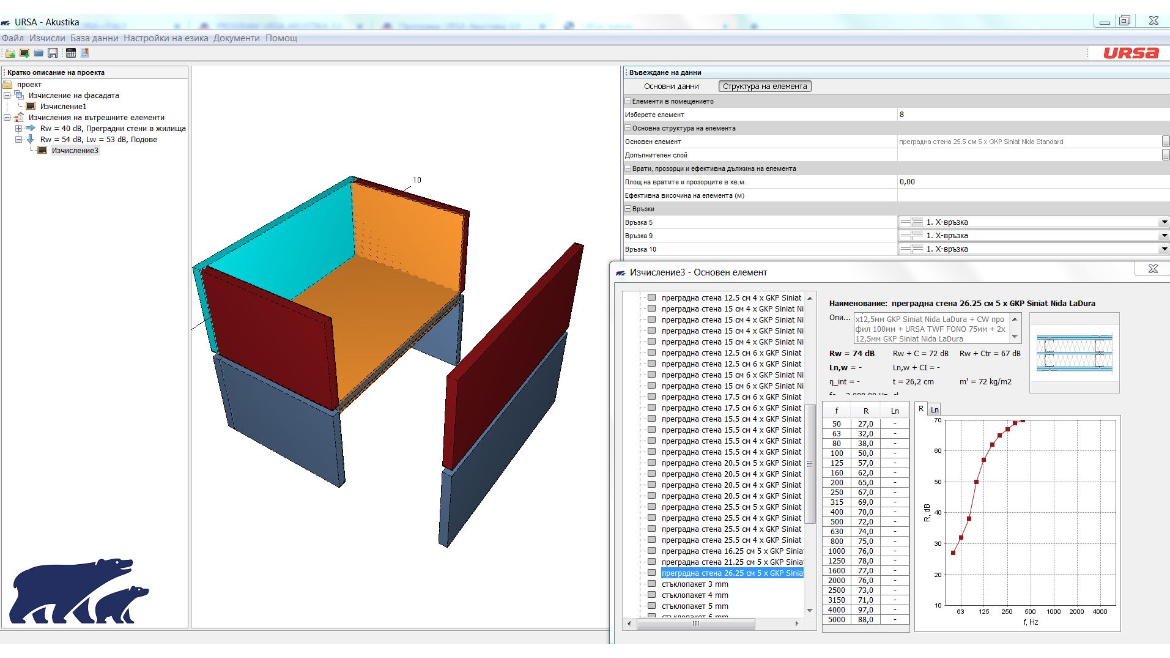The height and width of the screenshot is (658, 1170).
Task: Click the URSA red logo at top right
Action: (1131, 53)
